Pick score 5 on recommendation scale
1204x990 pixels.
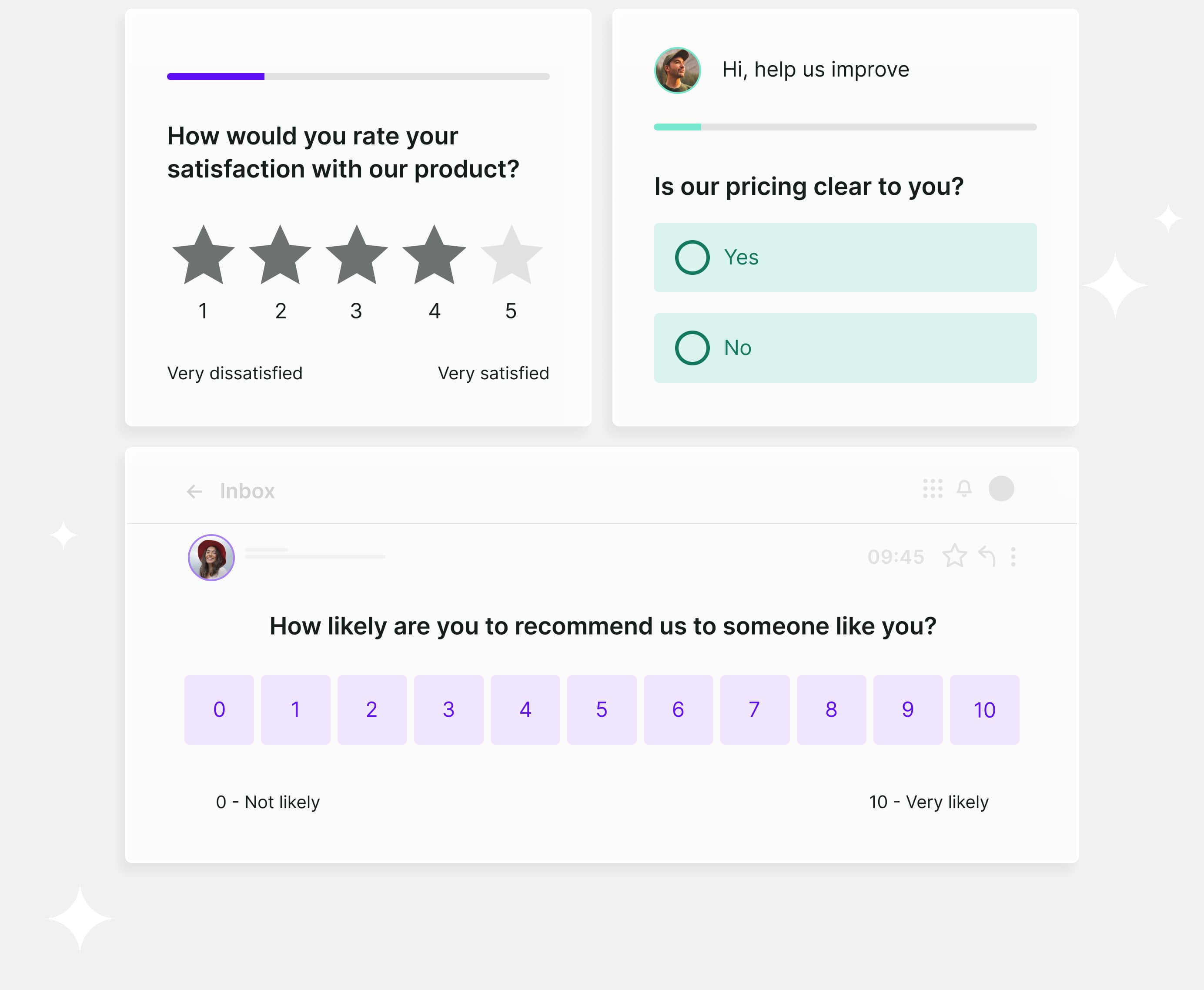point(602,709)
